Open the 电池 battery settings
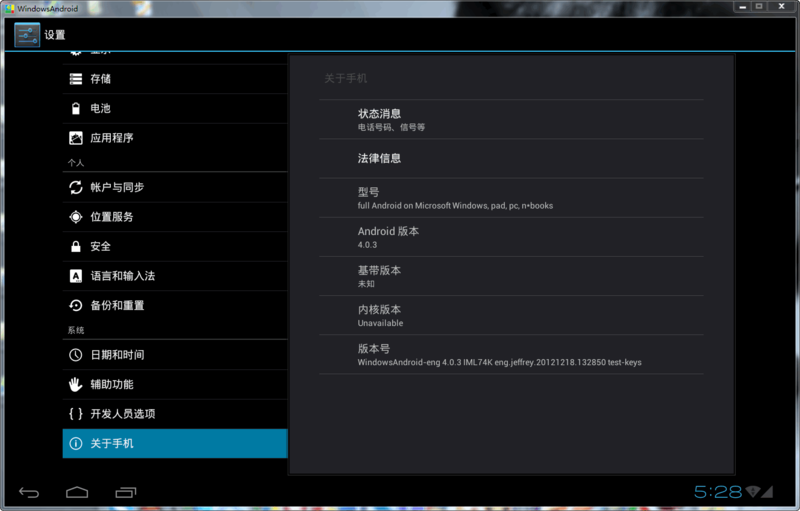Screen dimensions: 800x511 click(x=174, y=108)
